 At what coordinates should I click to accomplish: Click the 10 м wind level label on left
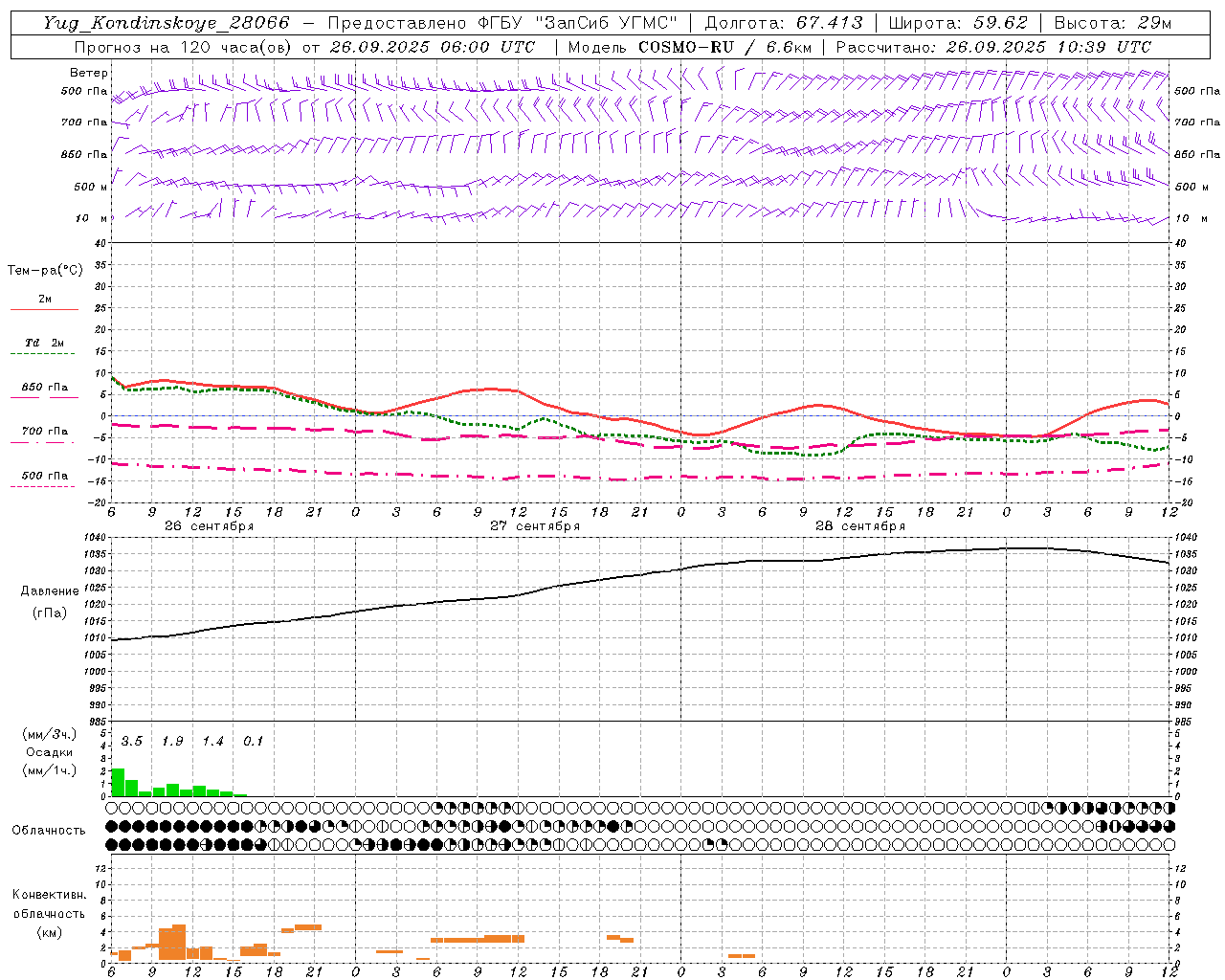92,219
